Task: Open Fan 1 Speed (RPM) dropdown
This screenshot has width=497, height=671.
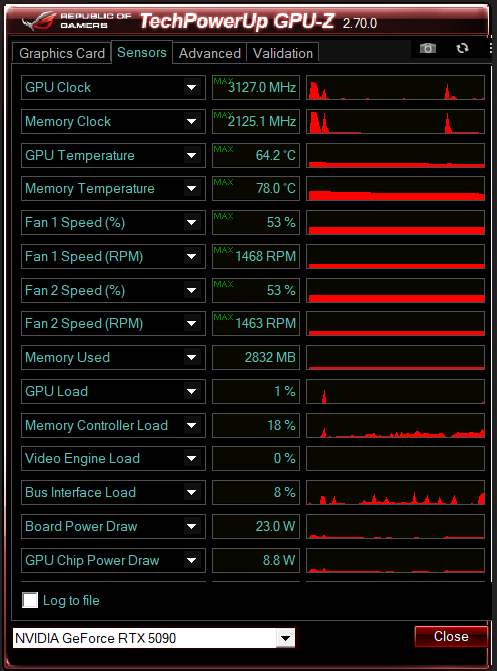Action: pyautogui.click(x=191, y=256)
